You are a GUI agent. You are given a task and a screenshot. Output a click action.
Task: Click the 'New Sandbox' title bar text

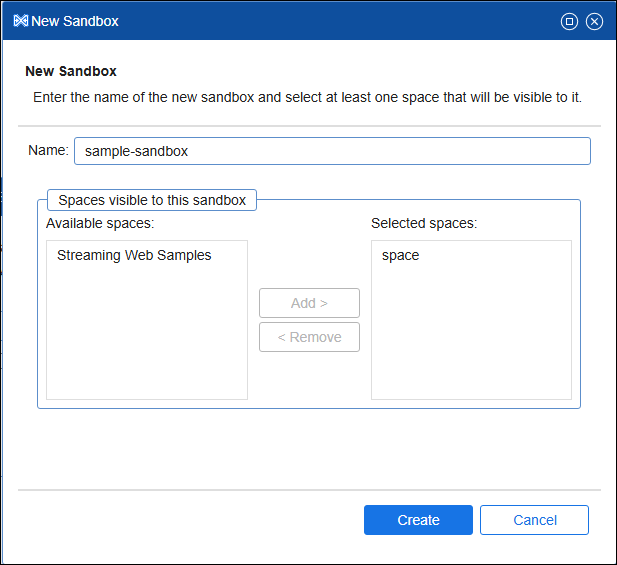click(75, 21)
